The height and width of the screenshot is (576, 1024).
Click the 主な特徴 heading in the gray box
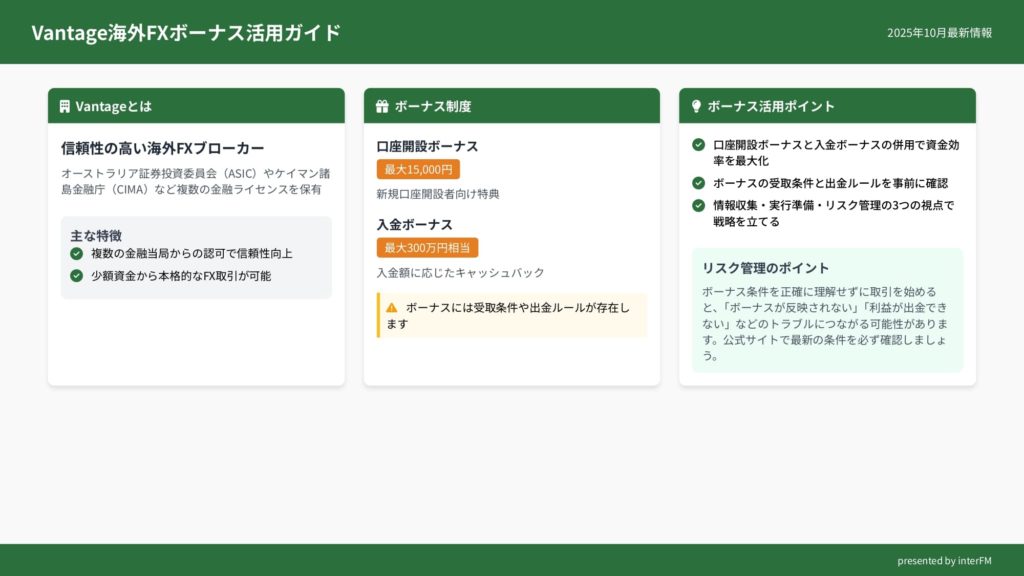click(x=96, y=236)
